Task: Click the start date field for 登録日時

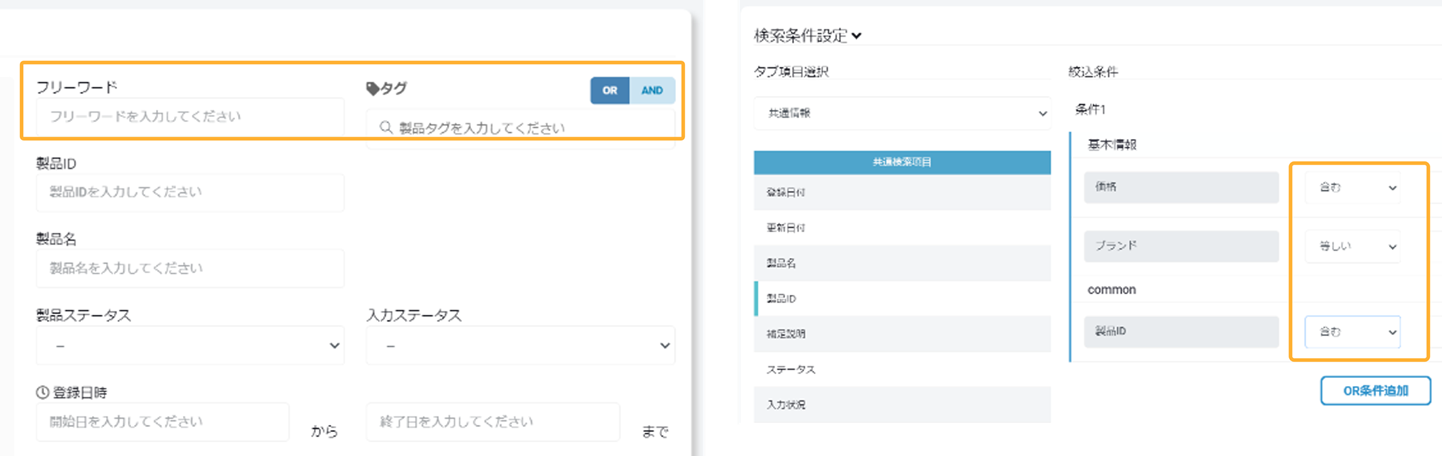Action: point(162,422)
